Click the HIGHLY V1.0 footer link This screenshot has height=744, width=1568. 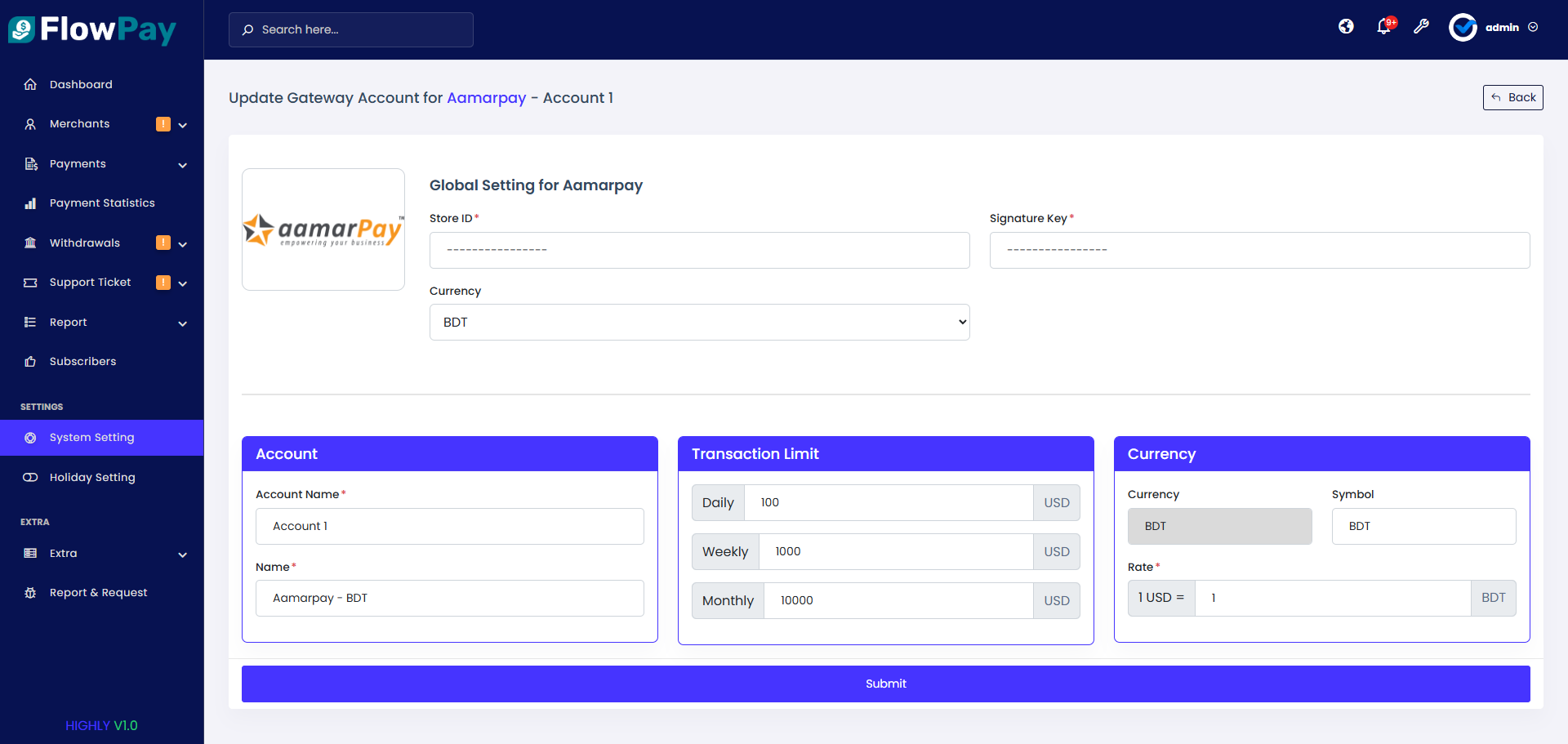pyautogui.click(x=101, y=725)
